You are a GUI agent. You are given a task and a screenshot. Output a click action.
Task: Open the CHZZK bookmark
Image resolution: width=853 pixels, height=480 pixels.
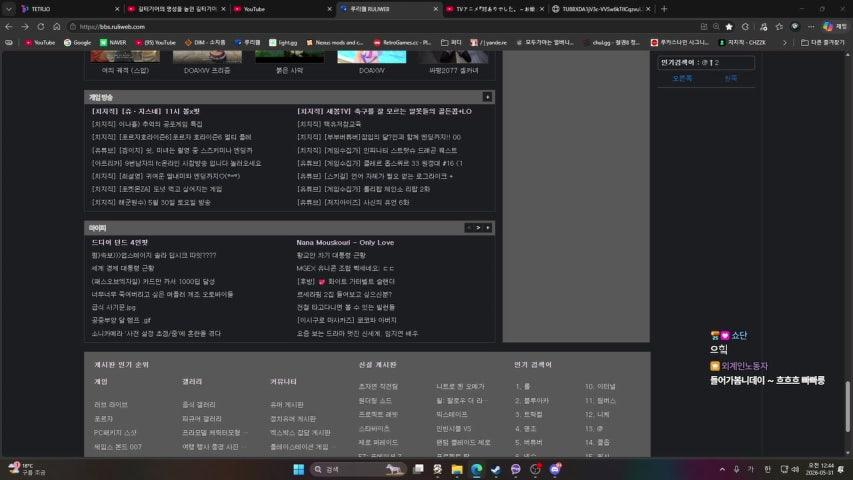tap(742, 42)
